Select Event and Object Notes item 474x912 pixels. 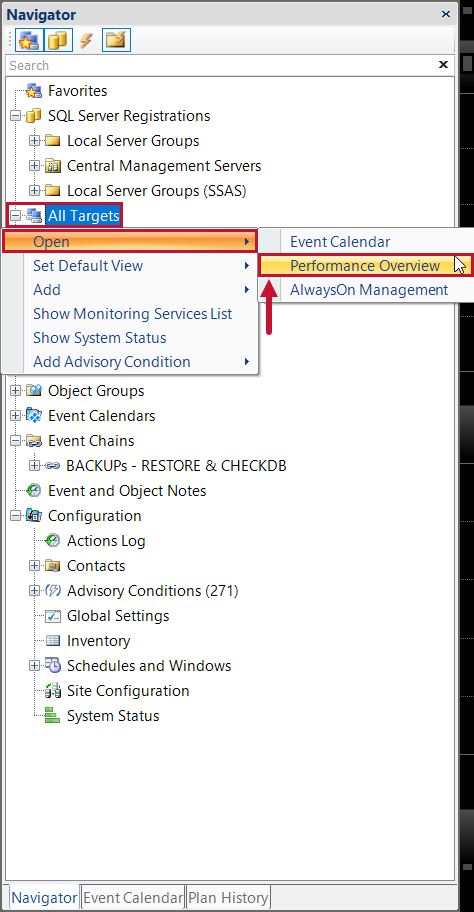pos(127,491)
